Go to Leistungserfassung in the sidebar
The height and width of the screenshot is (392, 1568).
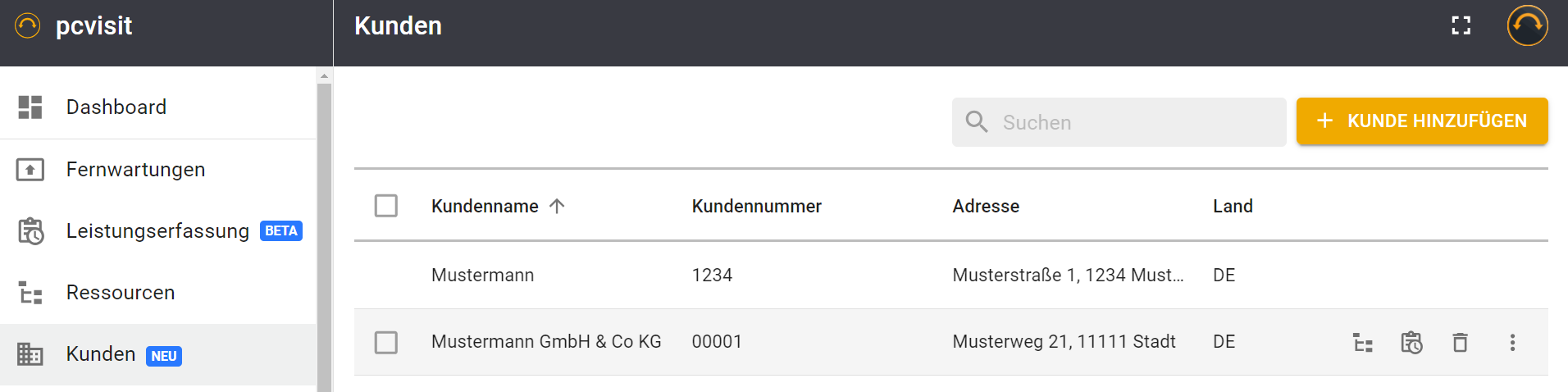pyautogui.click(x=157, y=231)
